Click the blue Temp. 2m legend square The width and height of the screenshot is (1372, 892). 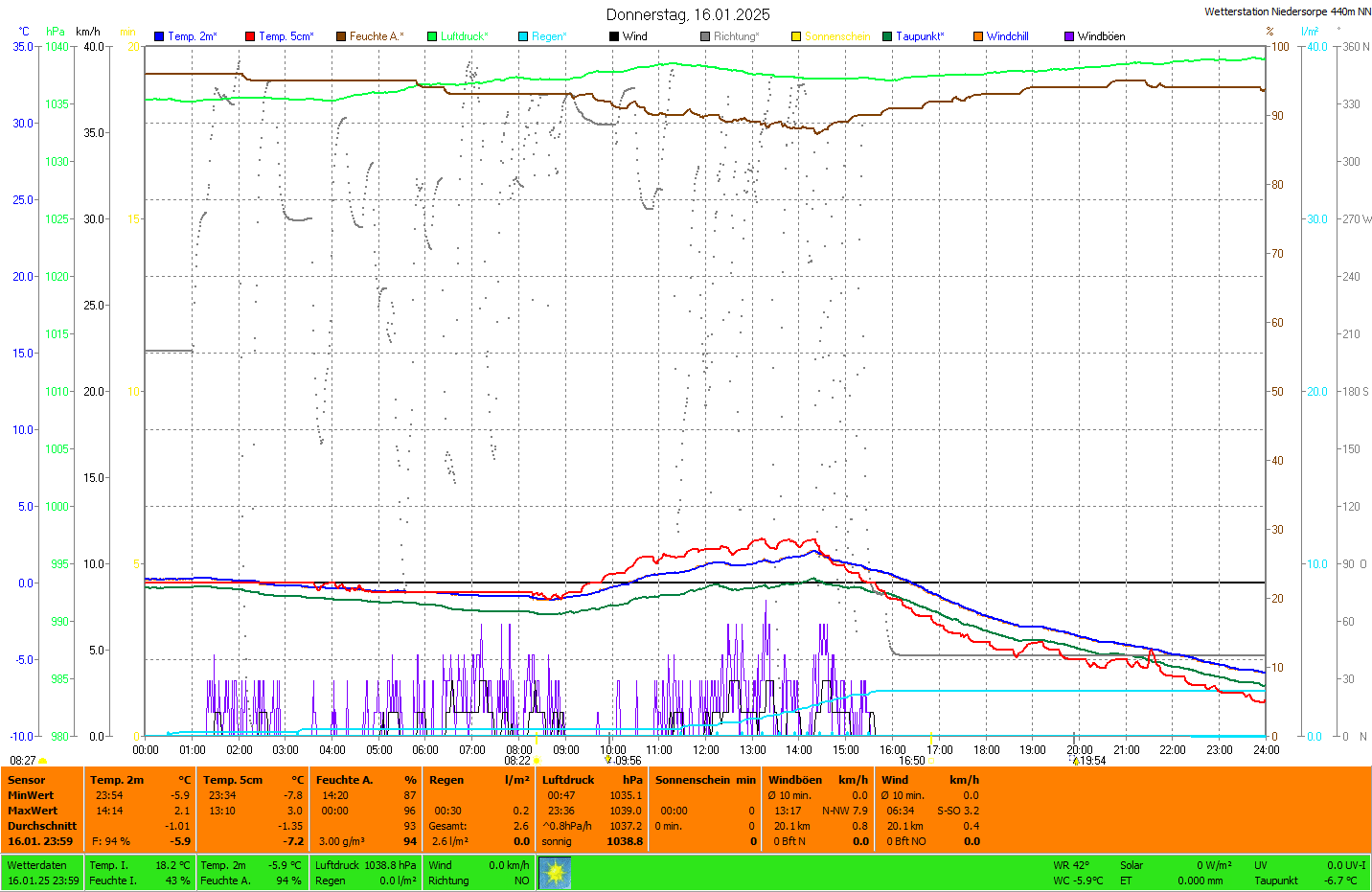(159, 36)
